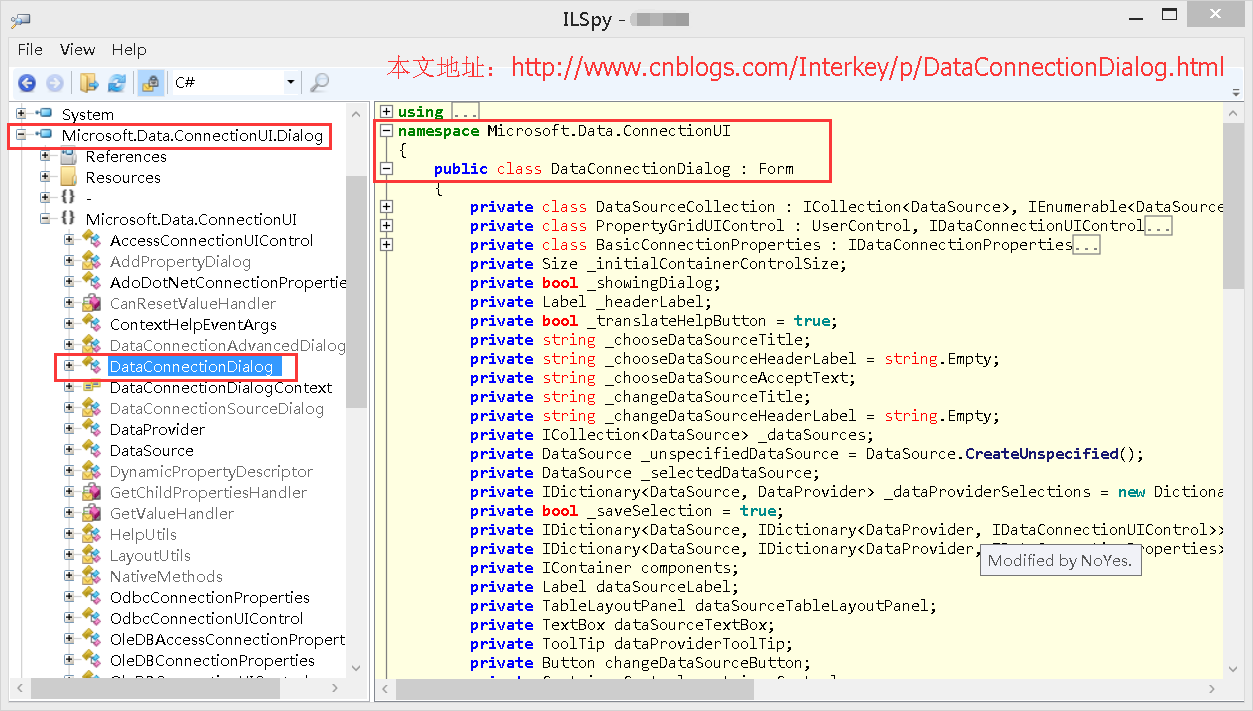1253x711 pixels.
Task: Open the Search magnifier tool
Action: pos(320,83)
